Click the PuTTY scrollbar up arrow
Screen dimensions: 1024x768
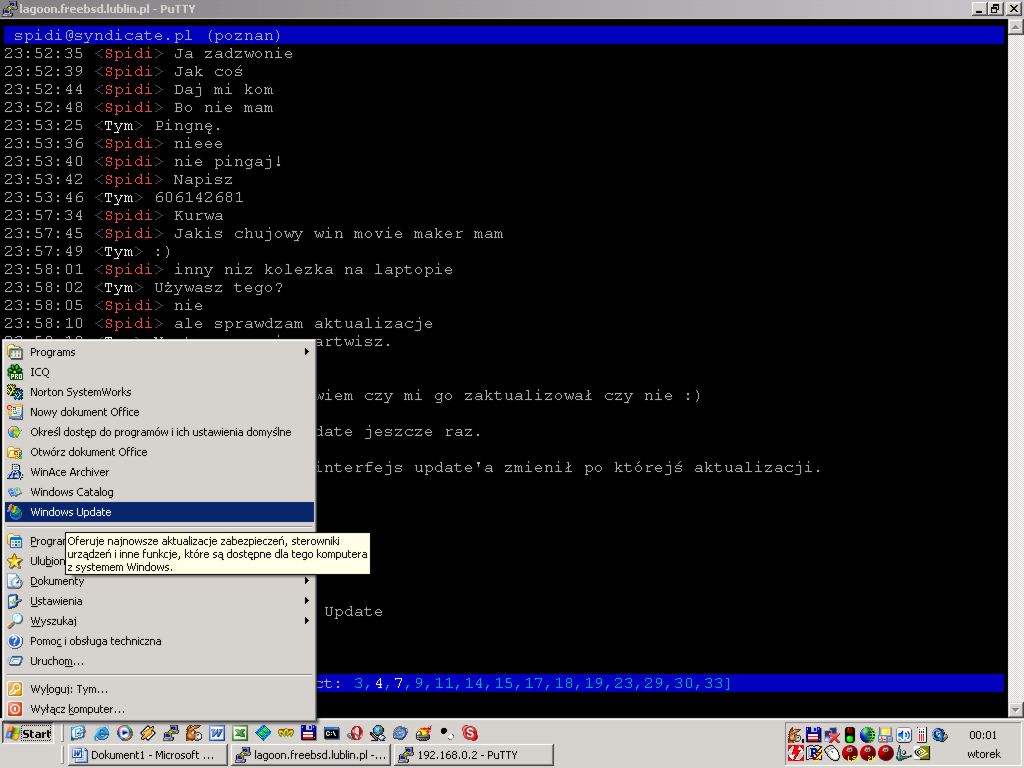(x=1016, y=27)
